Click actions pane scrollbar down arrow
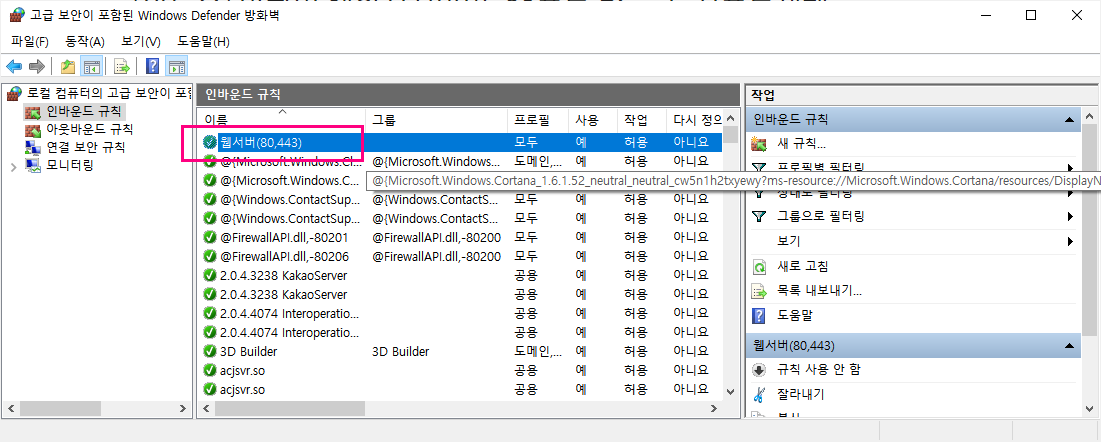Image resolution: width=1101 pixels, height=442 pixels. tap(1089, 408)
